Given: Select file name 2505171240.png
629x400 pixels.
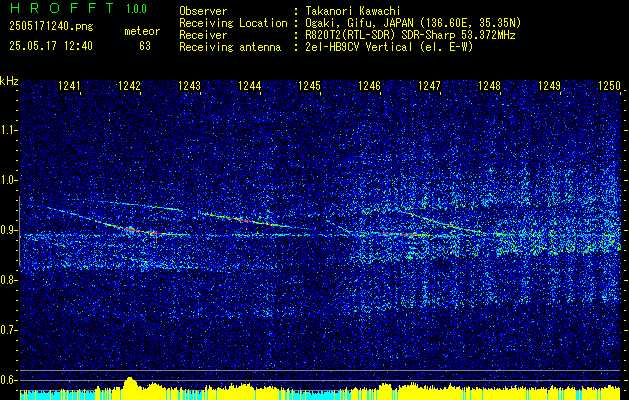Looking at the screenshot, I should pyautogui.click(x=51, y=27).
